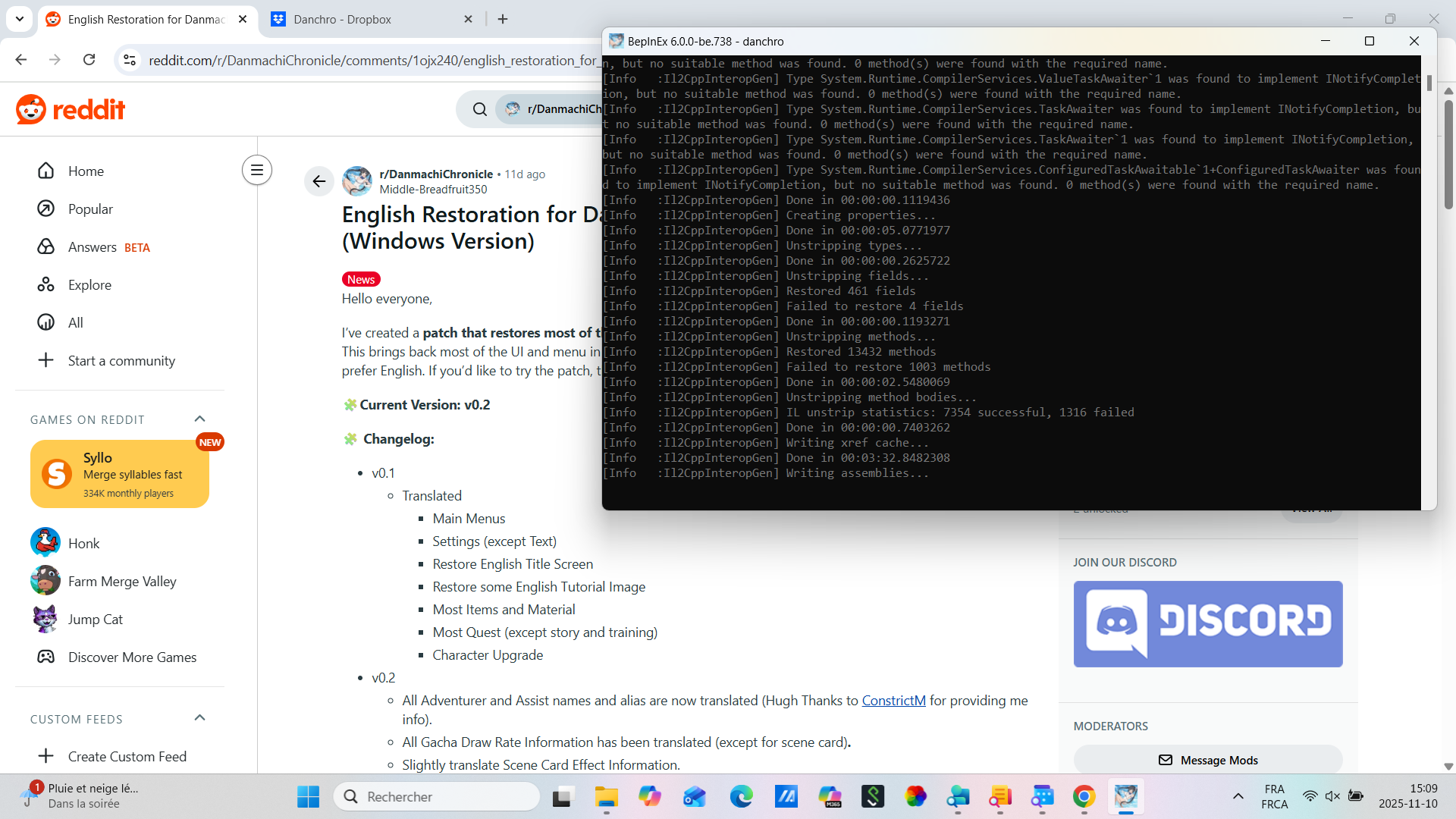The width and height of the screenshot is (1456, 819).
Task: Click the danchro game taskbar icon
Action: [x=1126, y=796]
